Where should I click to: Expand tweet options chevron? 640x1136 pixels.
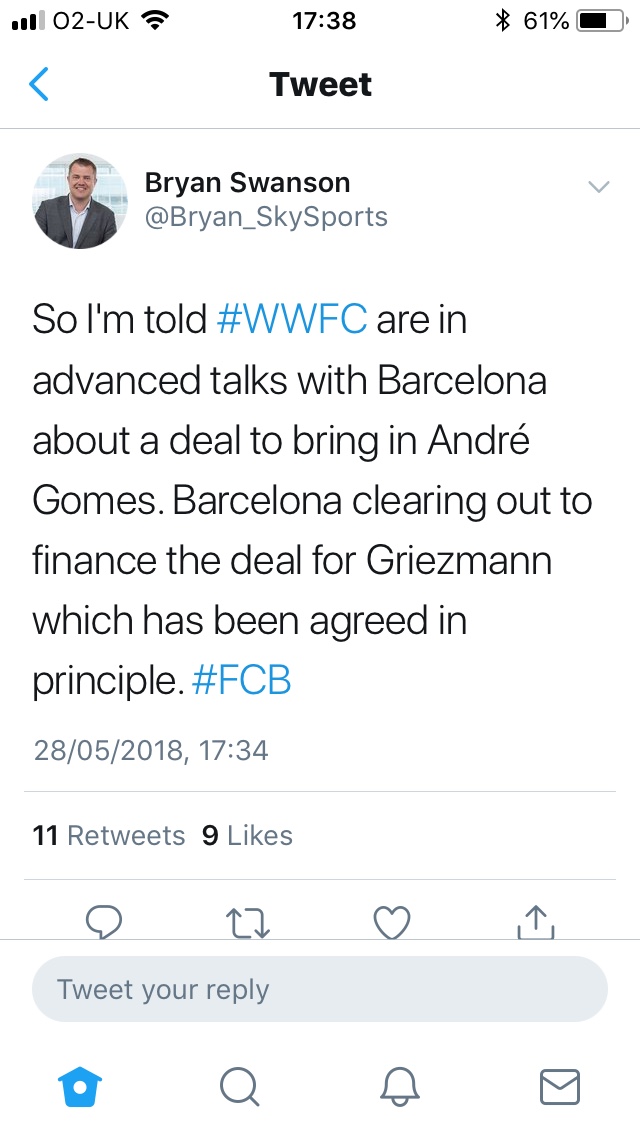pyautogui.click(x=598, y=187)
